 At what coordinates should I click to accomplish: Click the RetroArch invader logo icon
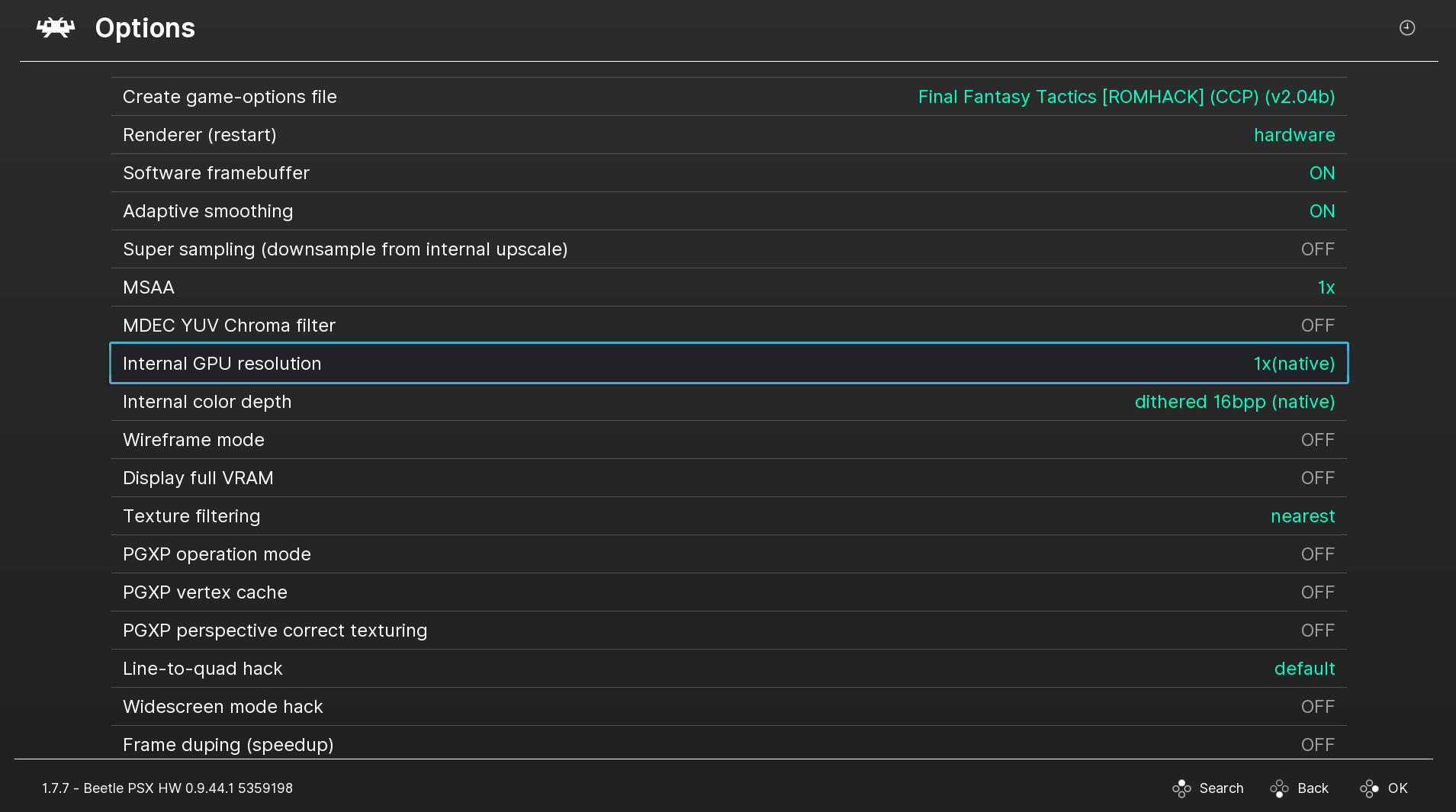[56, 28]
